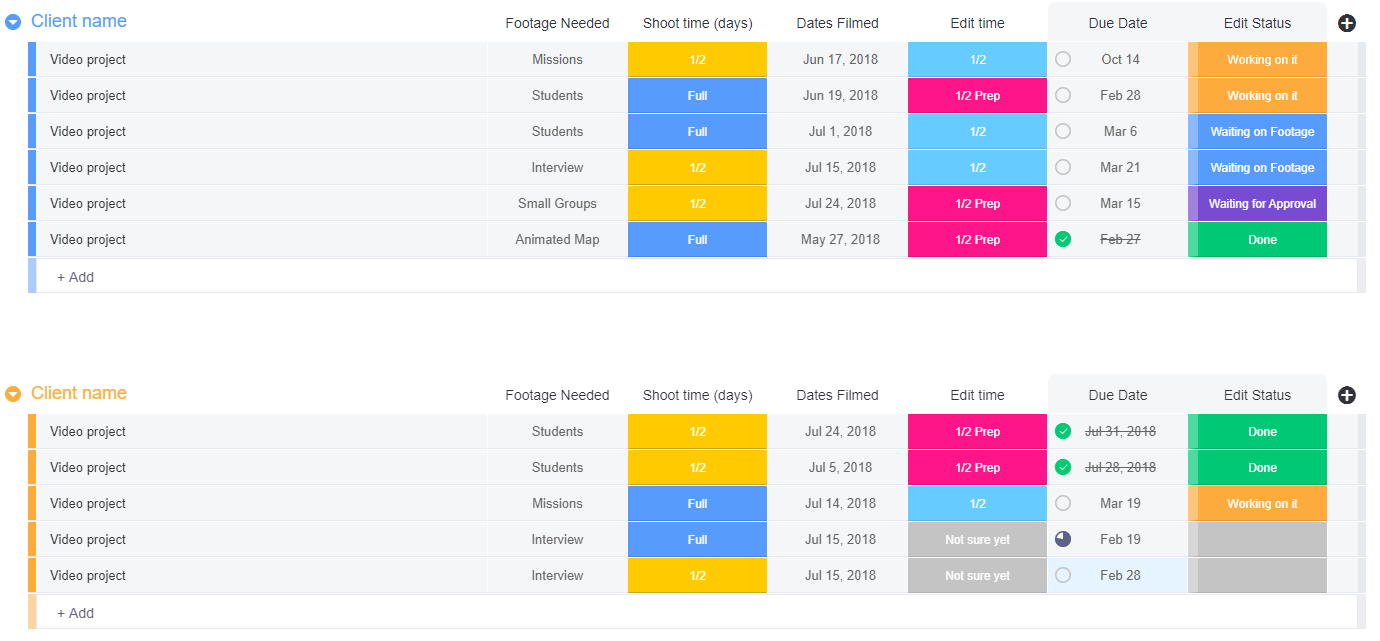This screenshot has width=1380, height=641.
Task: Open the Waiting for Approval status dropdown
Action: [1262, 203]
